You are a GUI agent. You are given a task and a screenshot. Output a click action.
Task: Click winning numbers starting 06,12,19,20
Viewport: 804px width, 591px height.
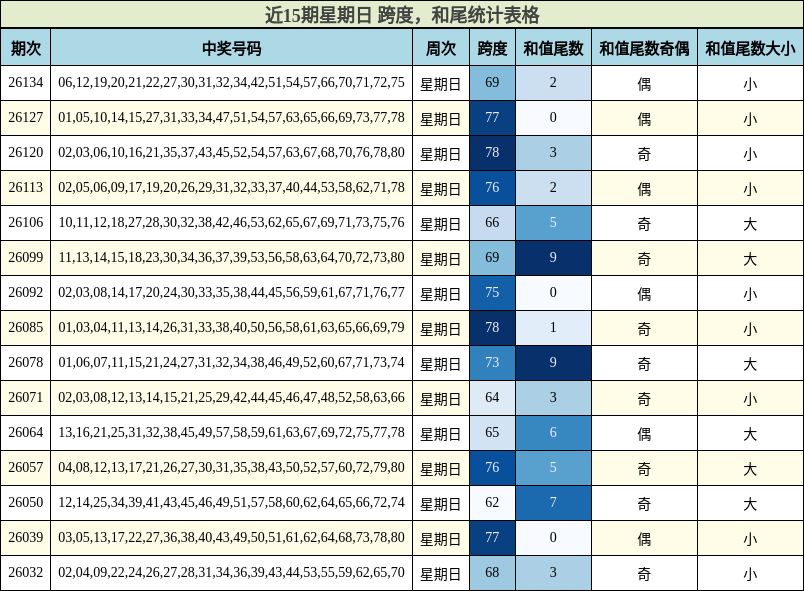231,83
